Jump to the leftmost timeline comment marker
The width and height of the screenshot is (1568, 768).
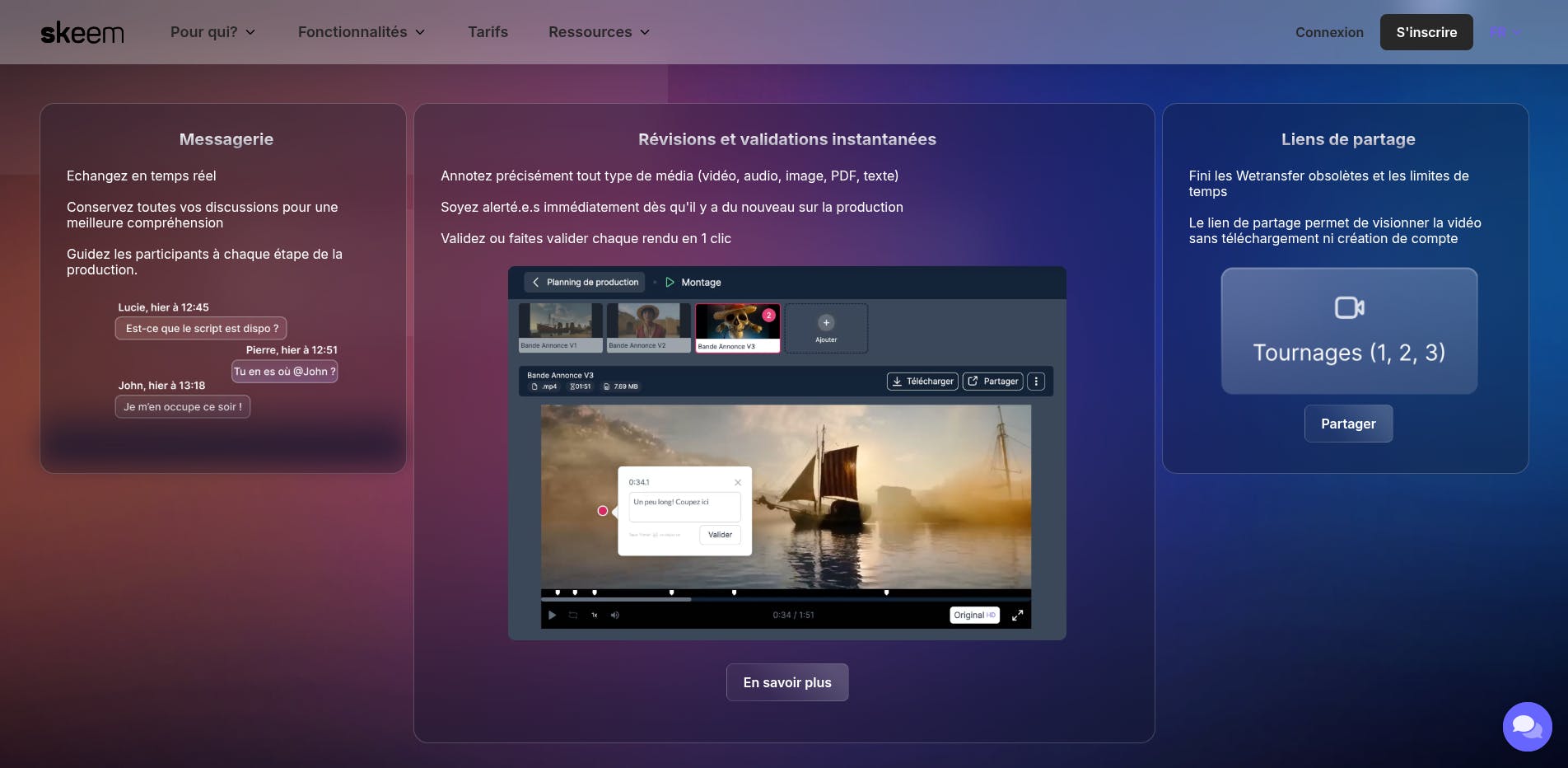558,592
